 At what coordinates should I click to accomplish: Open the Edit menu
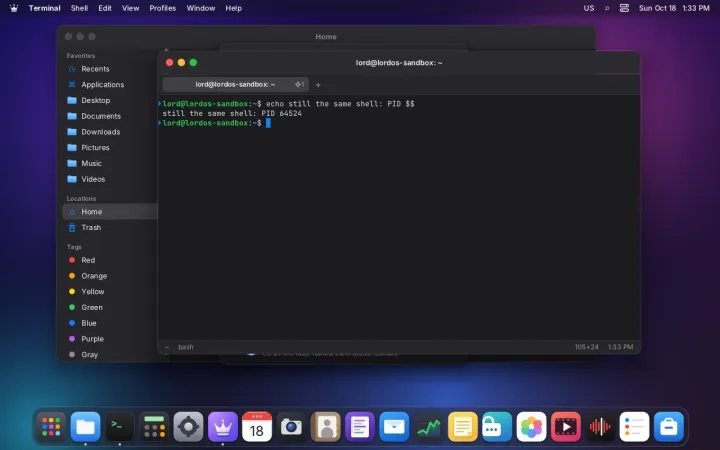pos(105,8)
